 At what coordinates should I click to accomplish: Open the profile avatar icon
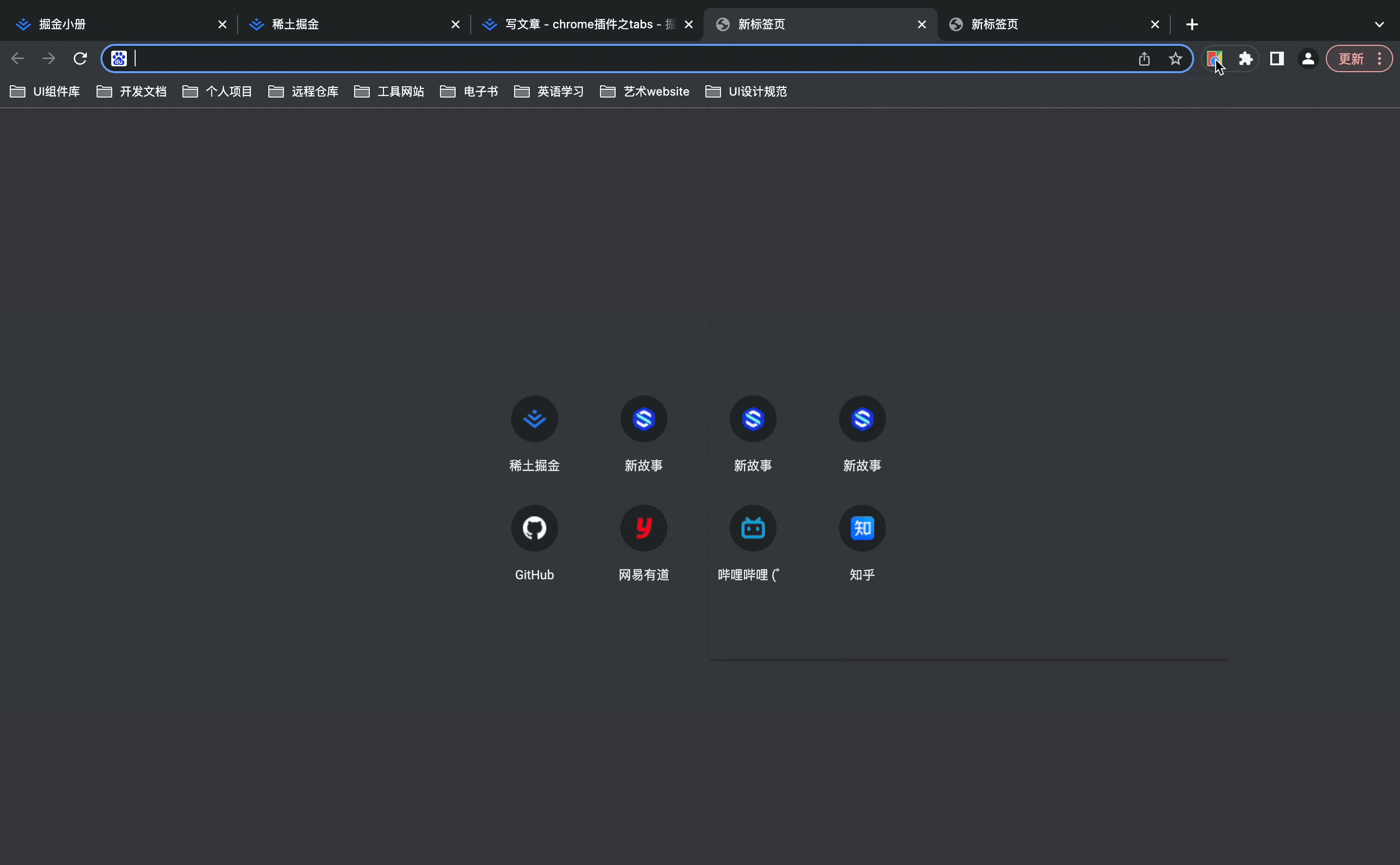(x=1308, y=59)
